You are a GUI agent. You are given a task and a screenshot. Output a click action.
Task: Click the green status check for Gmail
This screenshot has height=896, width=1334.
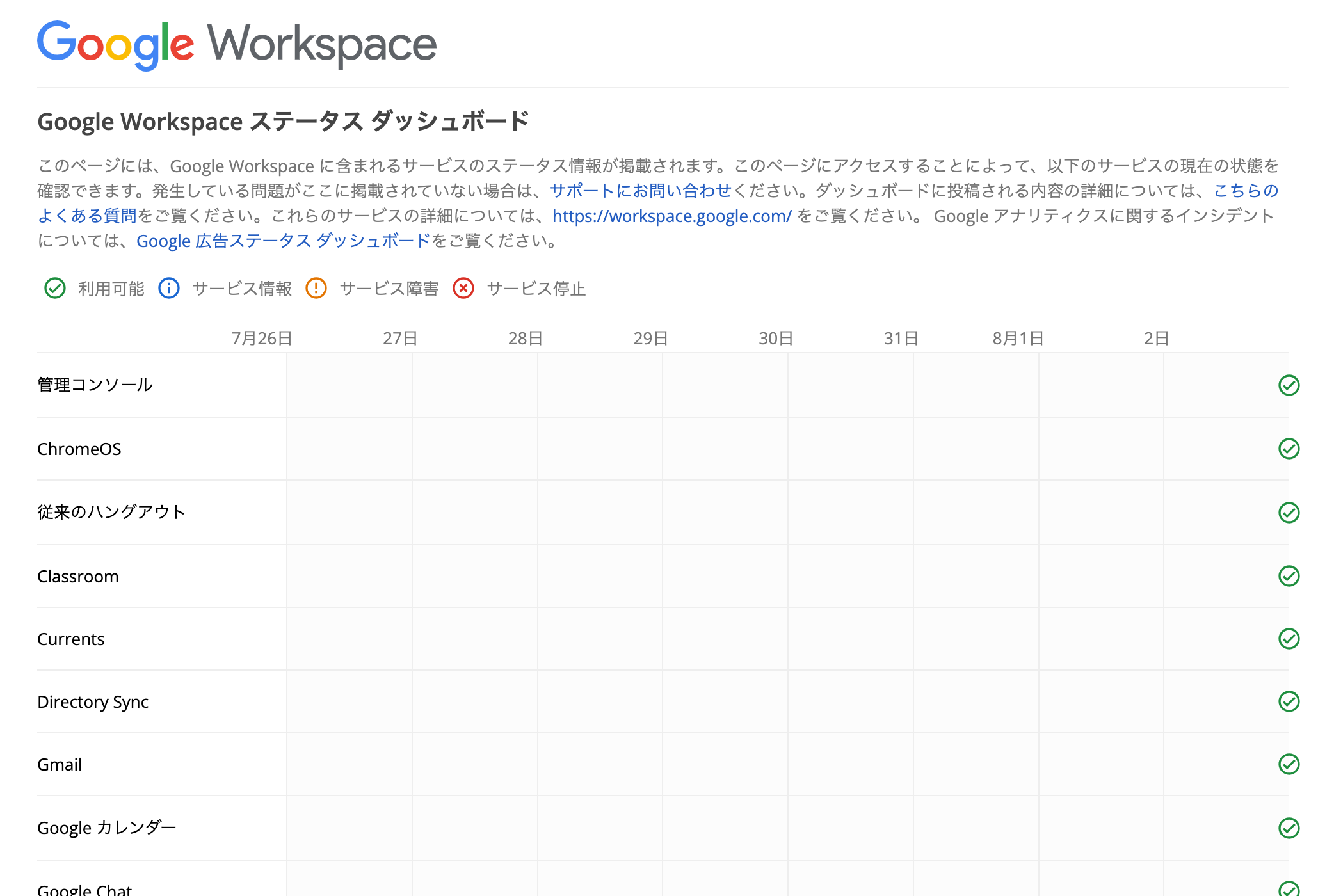tap(1289, 764)
